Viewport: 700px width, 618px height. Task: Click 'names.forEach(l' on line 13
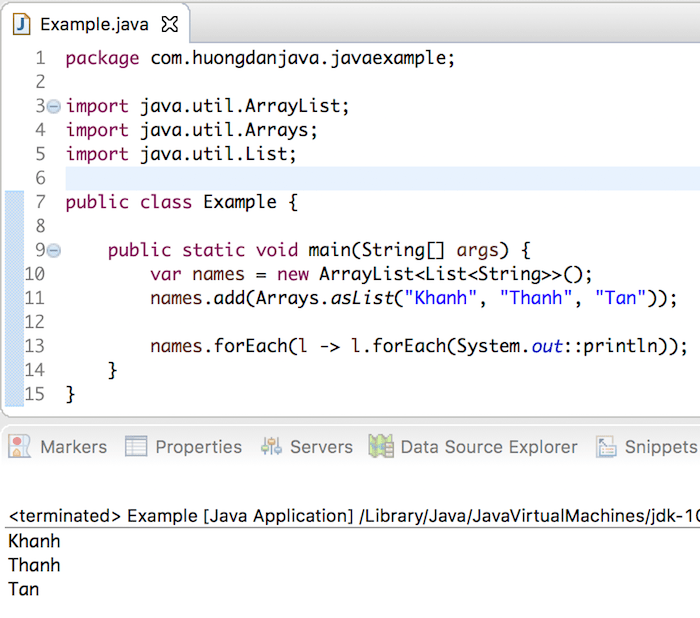229,346
